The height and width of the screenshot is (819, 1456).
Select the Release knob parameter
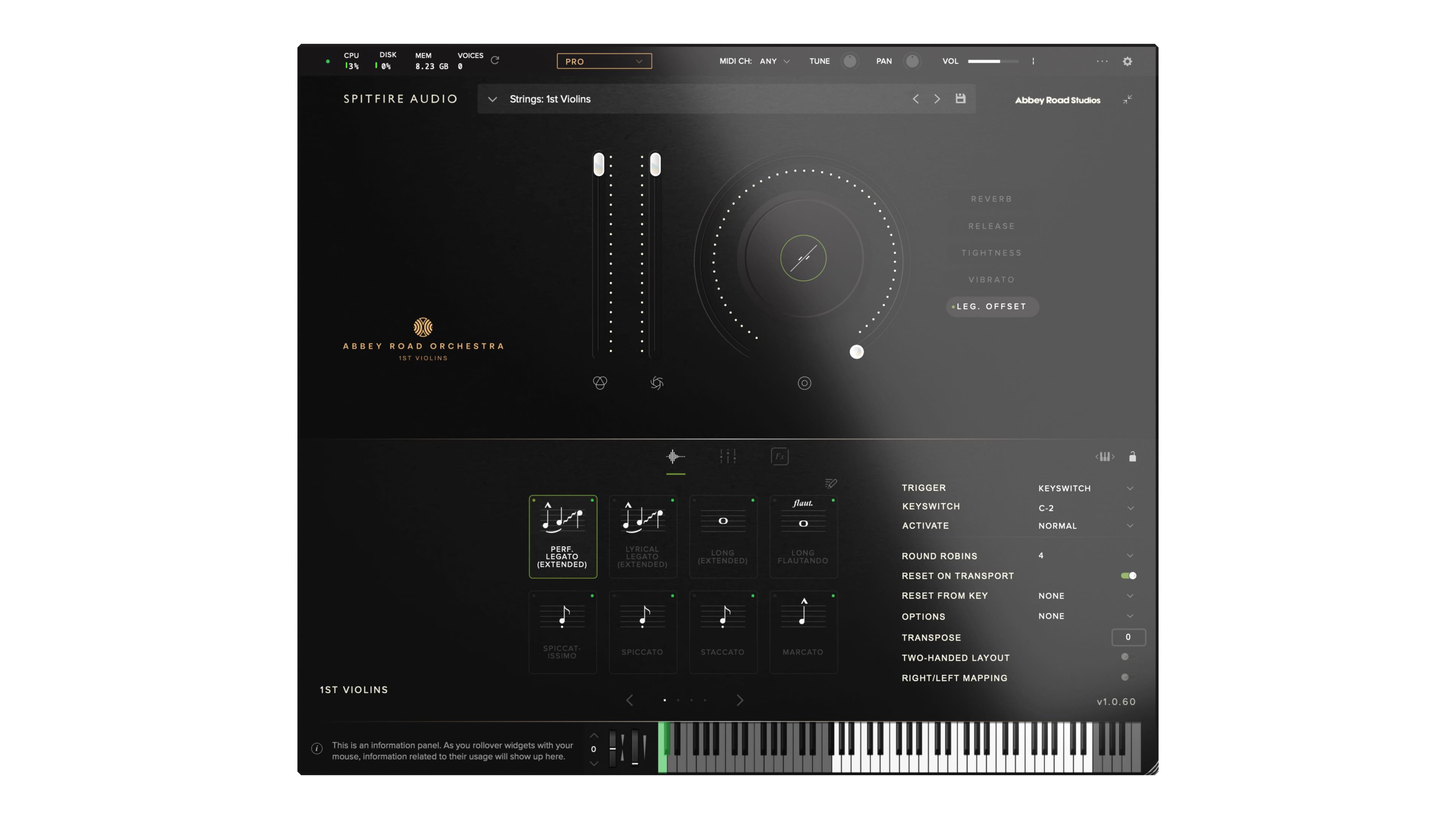tap(992, 226)
